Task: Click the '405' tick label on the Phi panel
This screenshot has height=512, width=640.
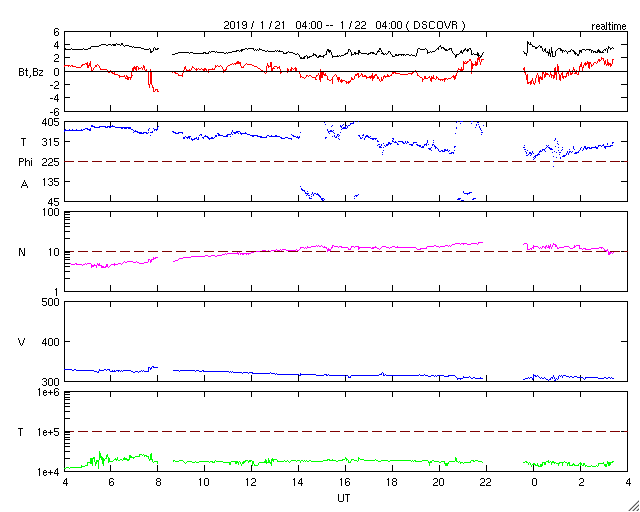Action: point(51,122)
